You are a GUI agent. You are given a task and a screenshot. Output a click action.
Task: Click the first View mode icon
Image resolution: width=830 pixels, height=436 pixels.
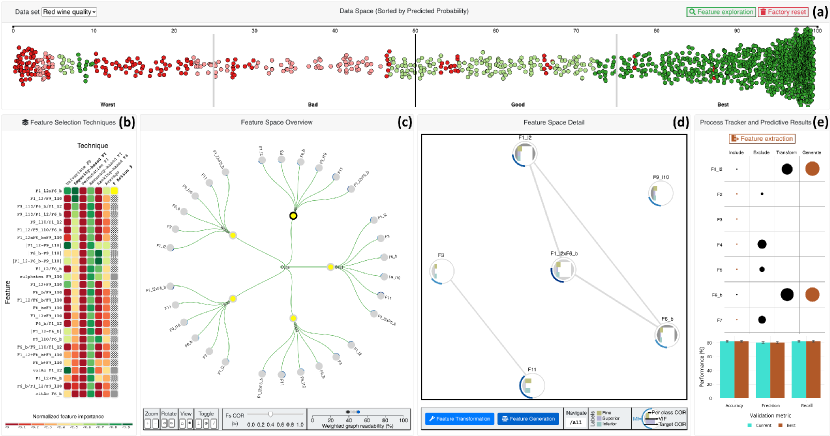[x=182, y=424]
